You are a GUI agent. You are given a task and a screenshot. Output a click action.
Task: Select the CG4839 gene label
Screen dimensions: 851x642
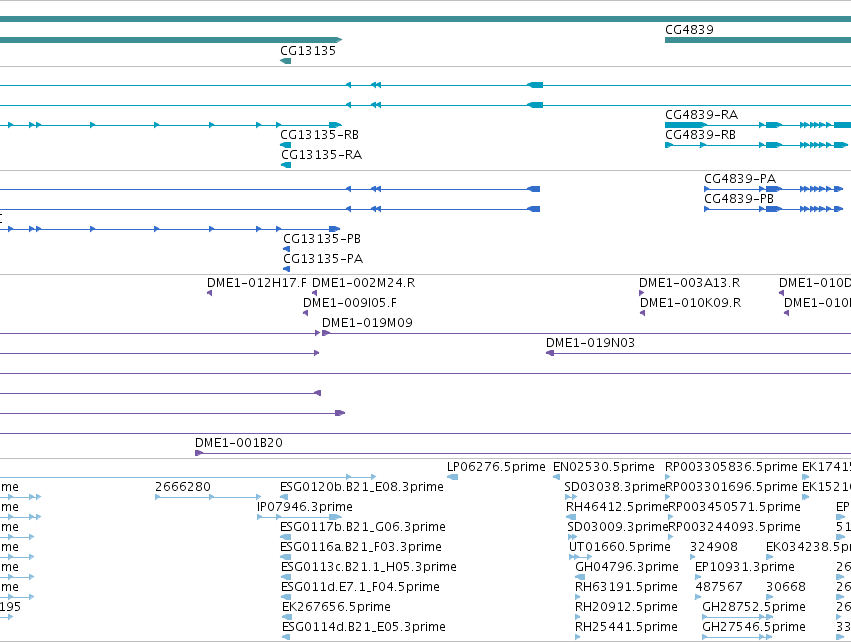[689, 30]
